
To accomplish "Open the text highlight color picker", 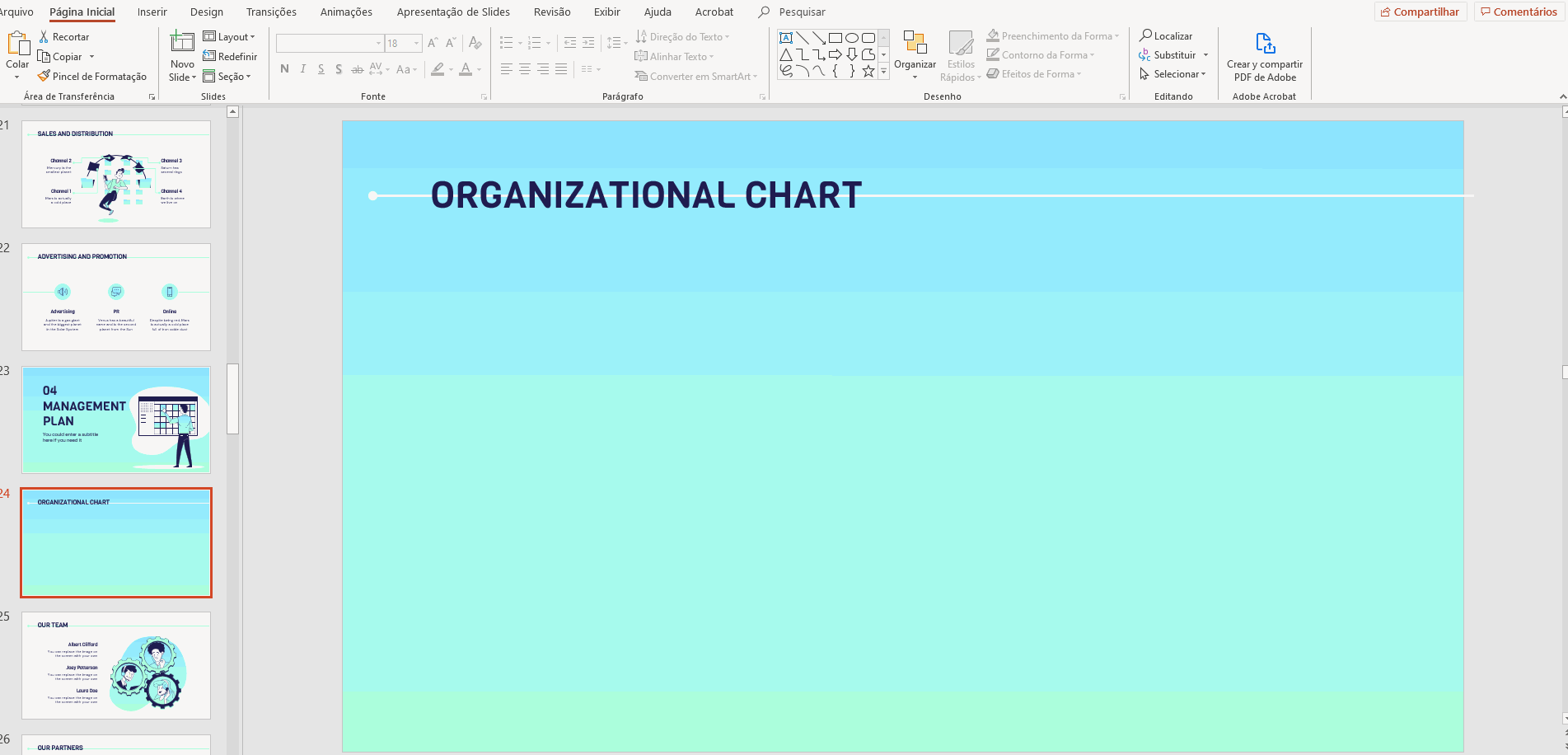I will (x=438, y=69).
